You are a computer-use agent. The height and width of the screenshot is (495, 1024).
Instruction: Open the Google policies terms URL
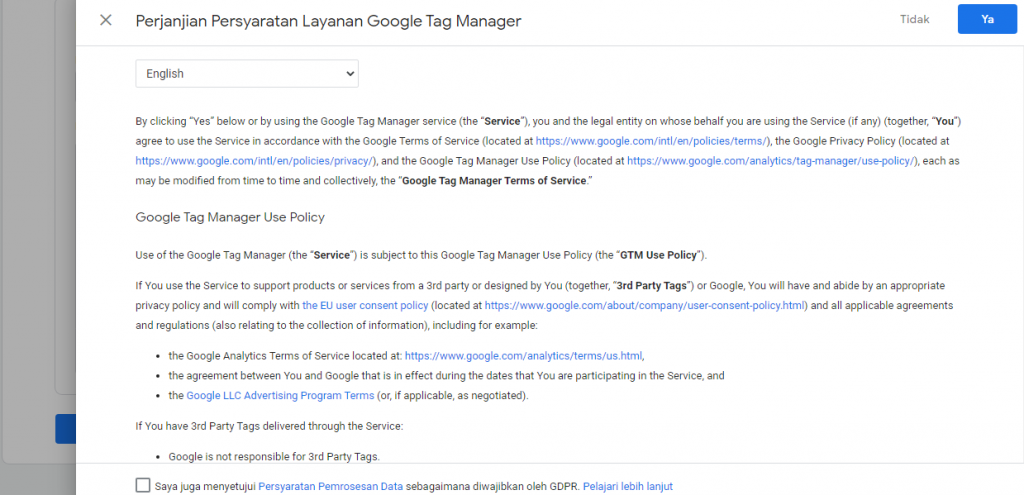[x=652, y=140]
